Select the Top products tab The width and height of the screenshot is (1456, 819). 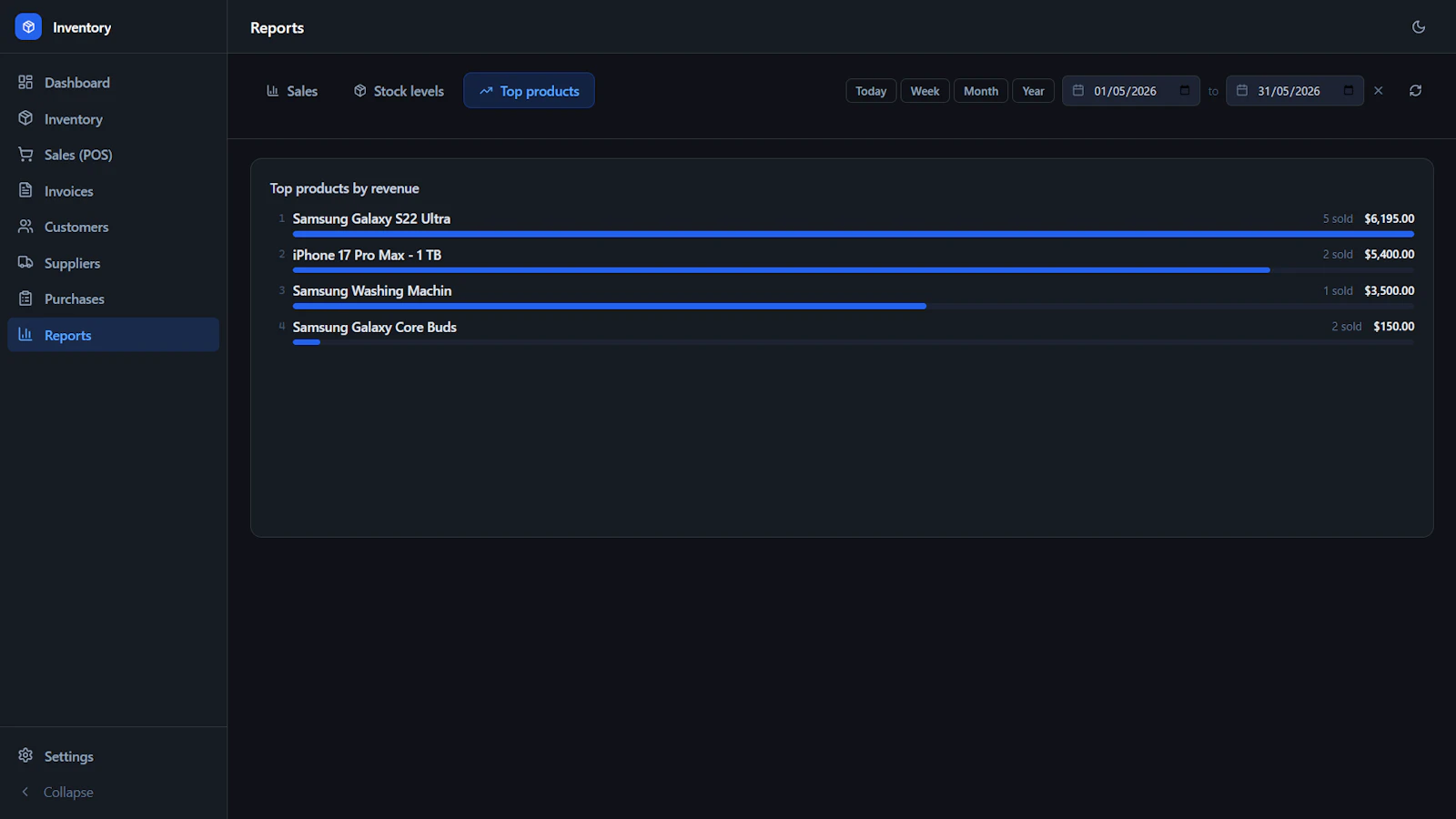coord(529,91)
